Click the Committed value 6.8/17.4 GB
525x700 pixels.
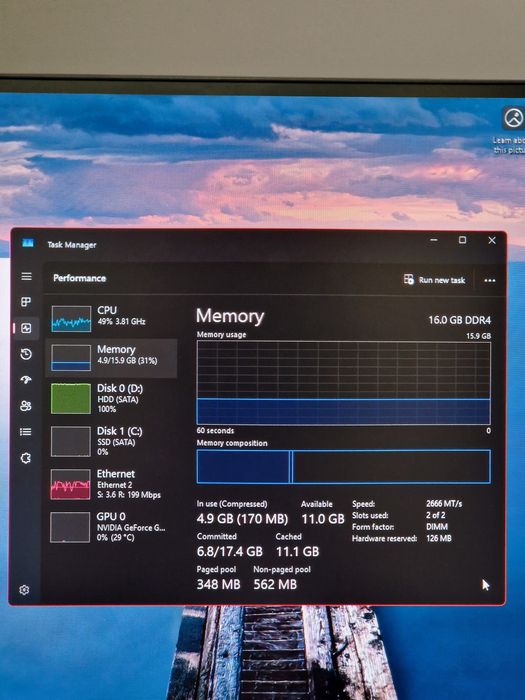(x=229, y=551)
